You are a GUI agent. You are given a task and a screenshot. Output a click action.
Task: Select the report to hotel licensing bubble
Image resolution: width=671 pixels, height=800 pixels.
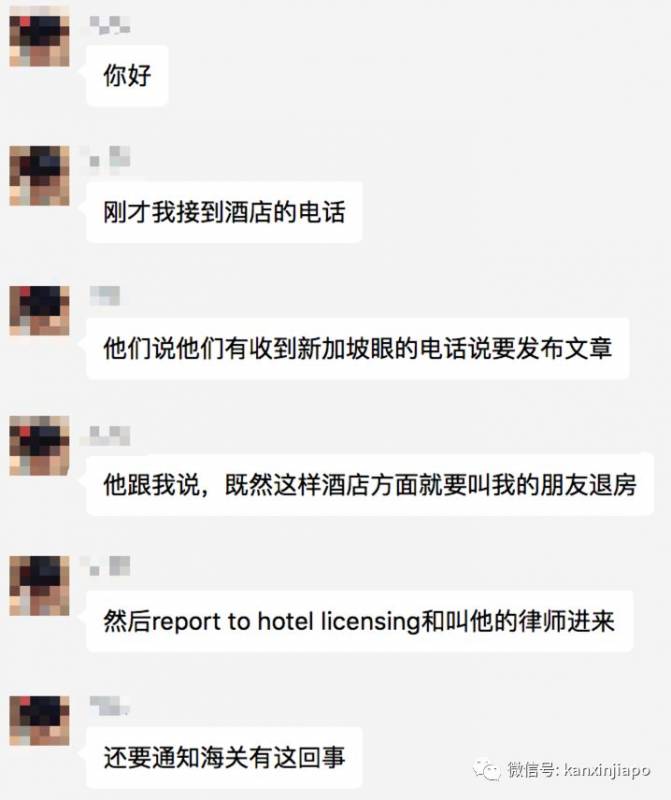click(x=360, y=621)
